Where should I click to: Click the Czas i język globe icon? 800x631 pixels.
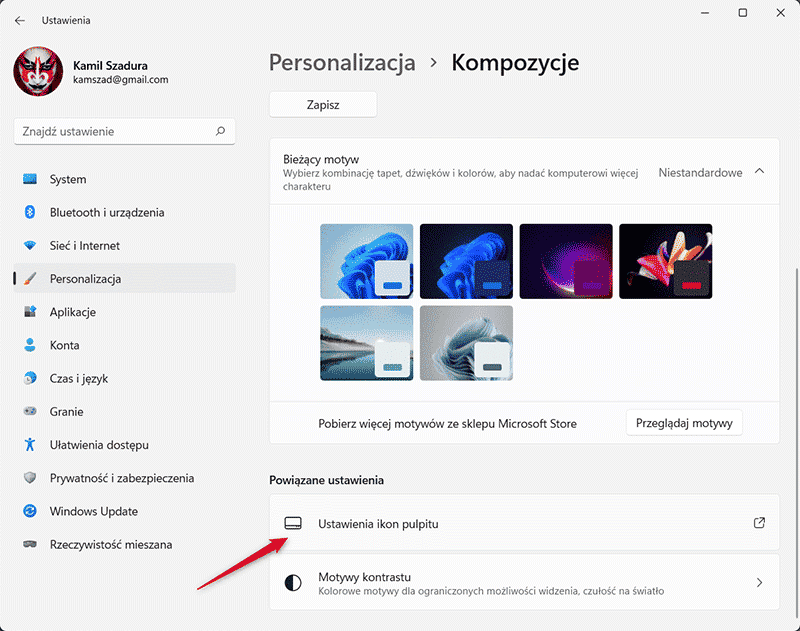point(30,378)
